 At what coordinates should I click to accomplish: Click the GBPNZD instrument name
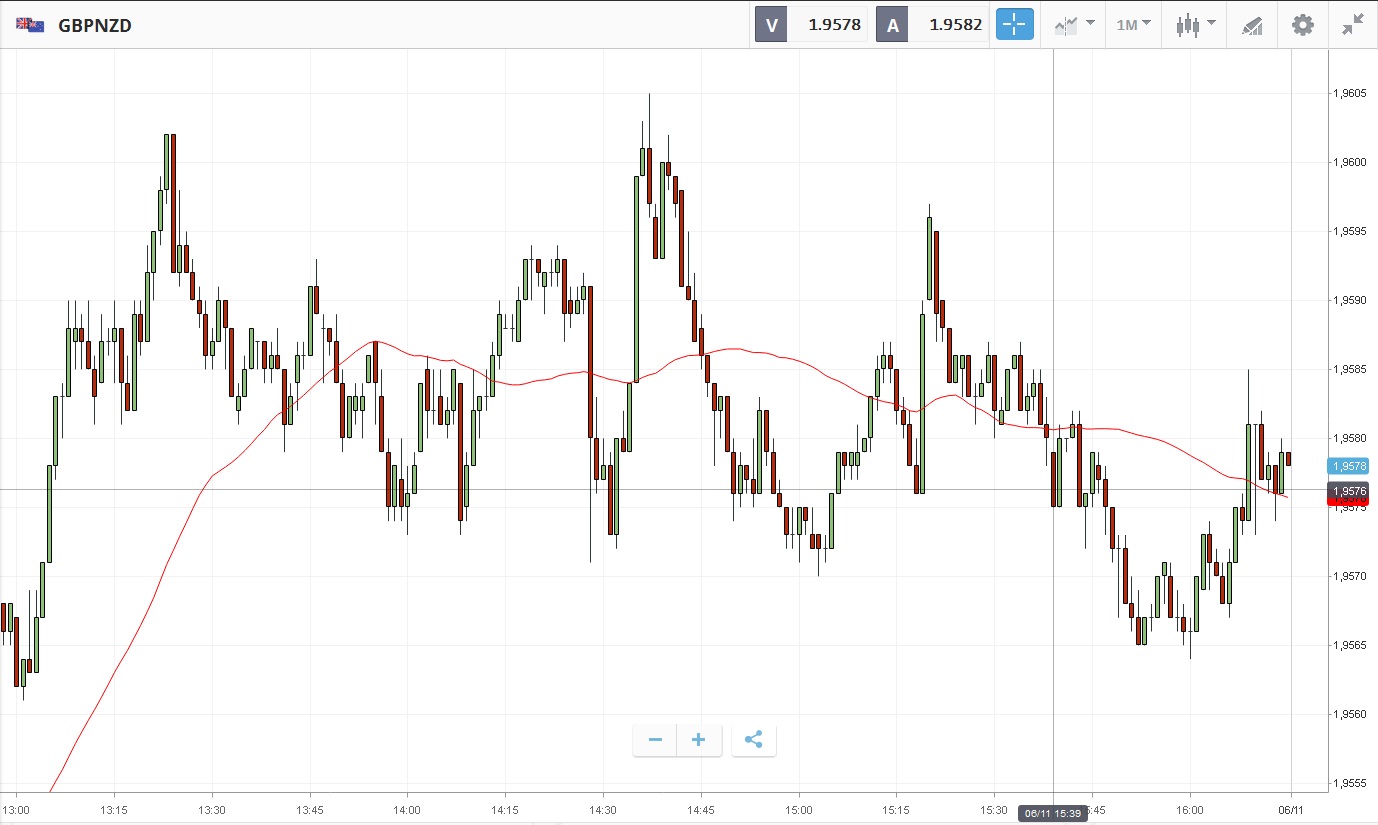pos(95,25)
